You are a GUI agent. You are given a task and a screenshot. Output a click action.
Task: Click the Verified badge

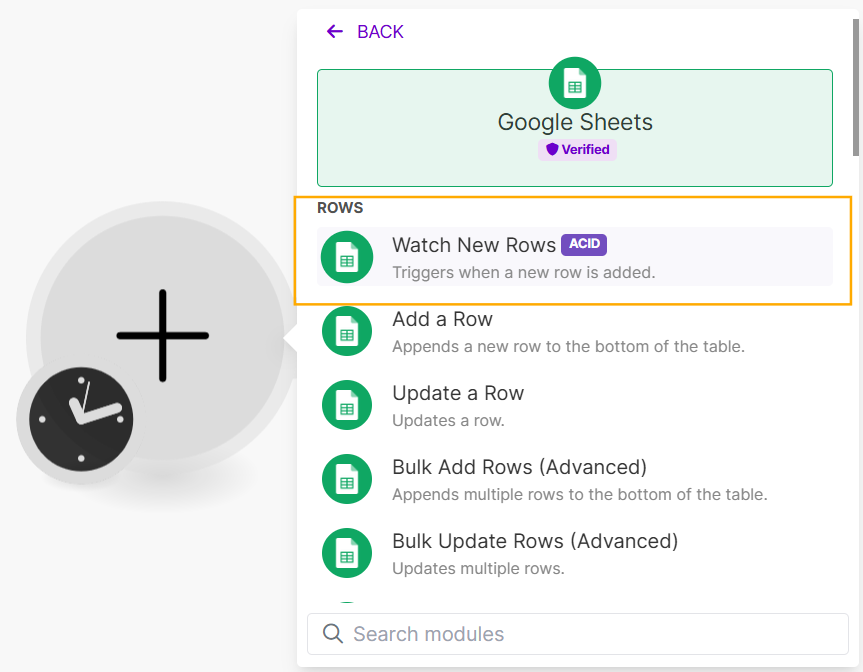point(577,150)
